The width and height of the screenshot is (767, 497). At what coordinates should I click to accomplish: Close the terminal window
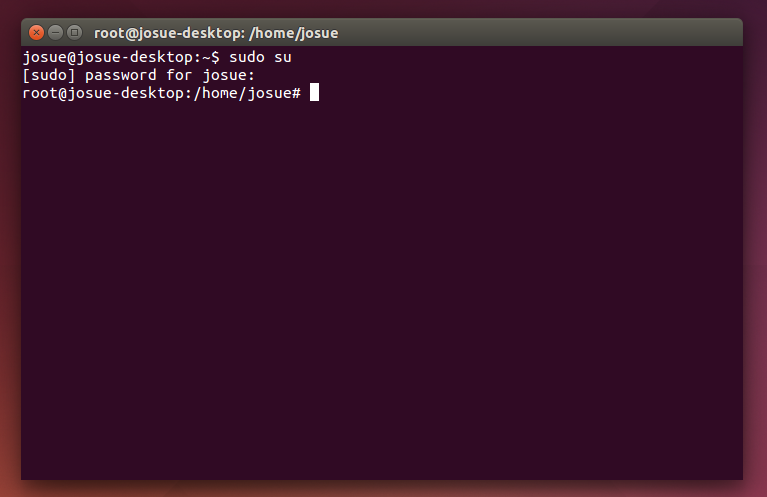(36, 33)
